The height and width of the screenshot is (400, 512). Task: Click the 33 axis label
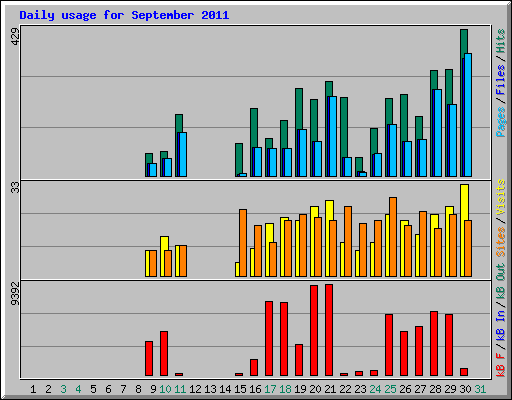(15, 187)
